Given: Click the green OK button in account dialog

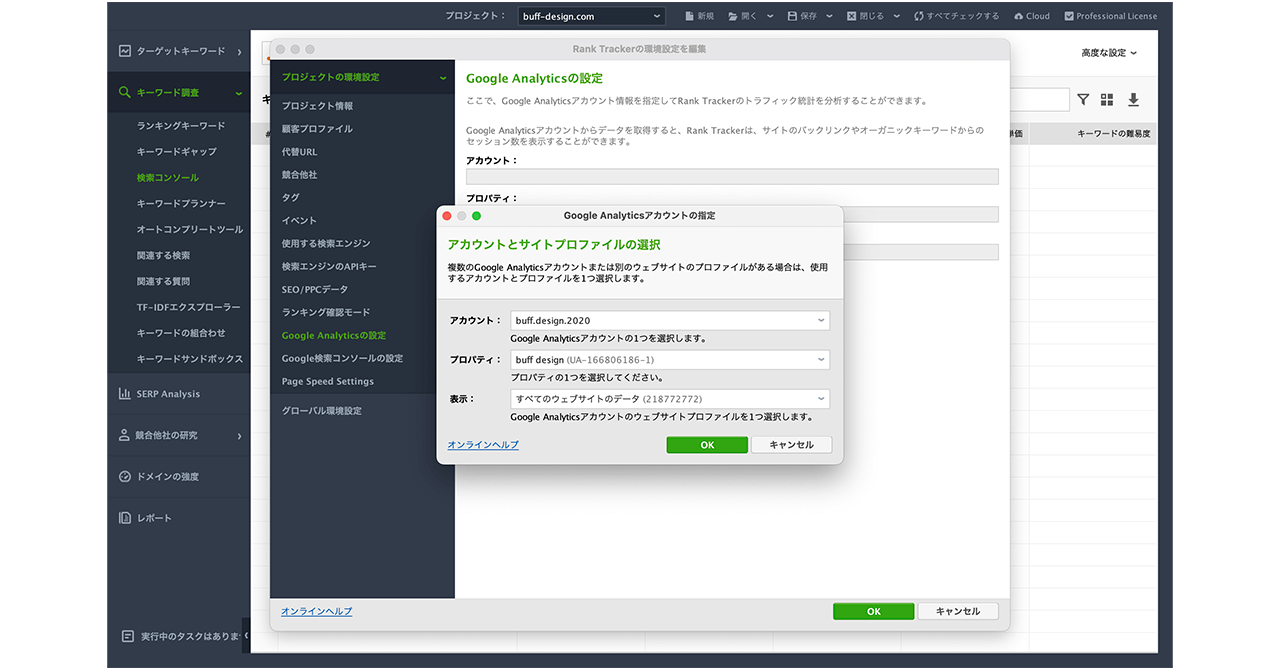Looking at the screenshot, I should (x=707, y=445).
